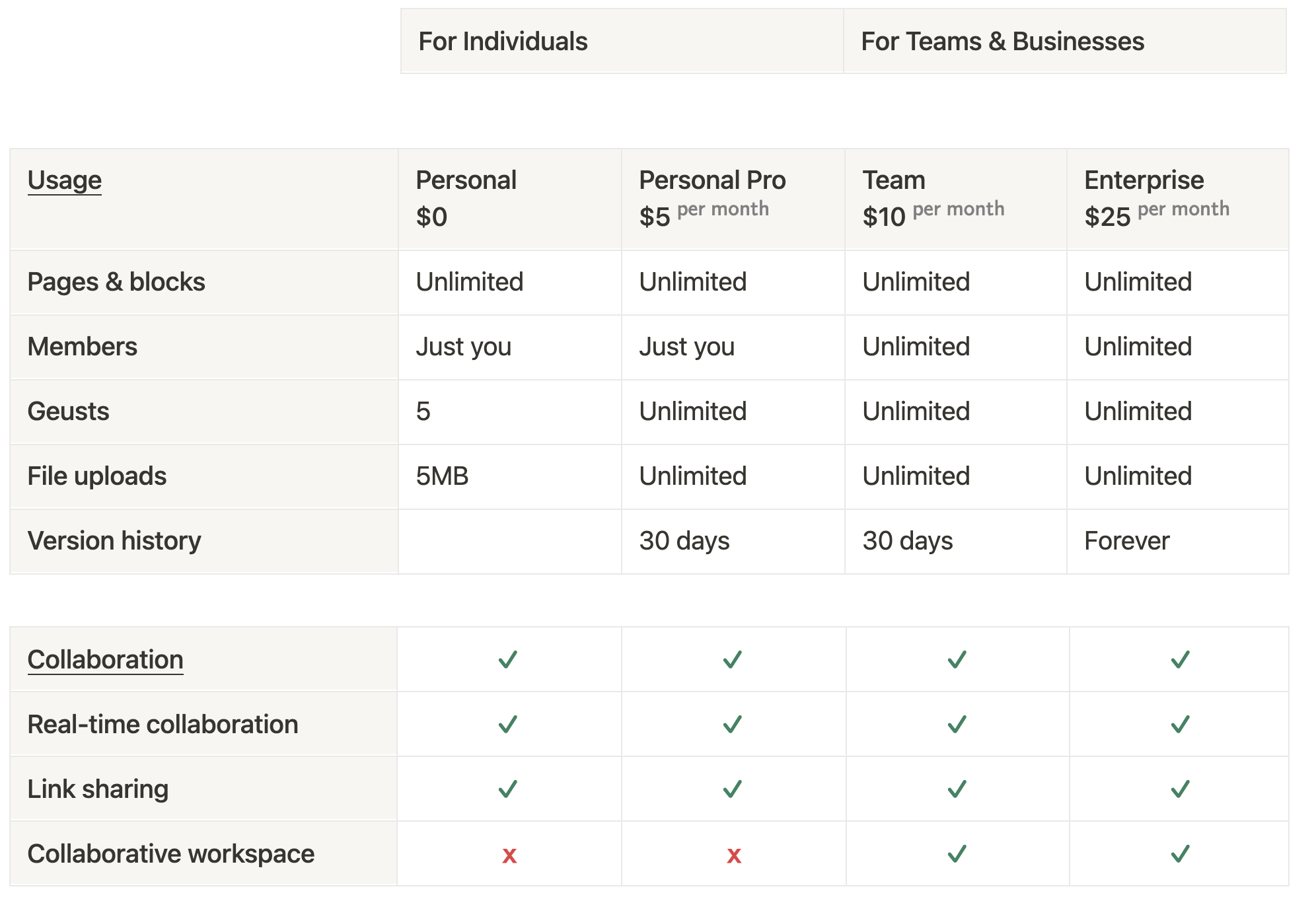1316x897 pixels.
Task: Click the Personal Pro checkmark for Link sharing
Action: [x=732, y=789]
